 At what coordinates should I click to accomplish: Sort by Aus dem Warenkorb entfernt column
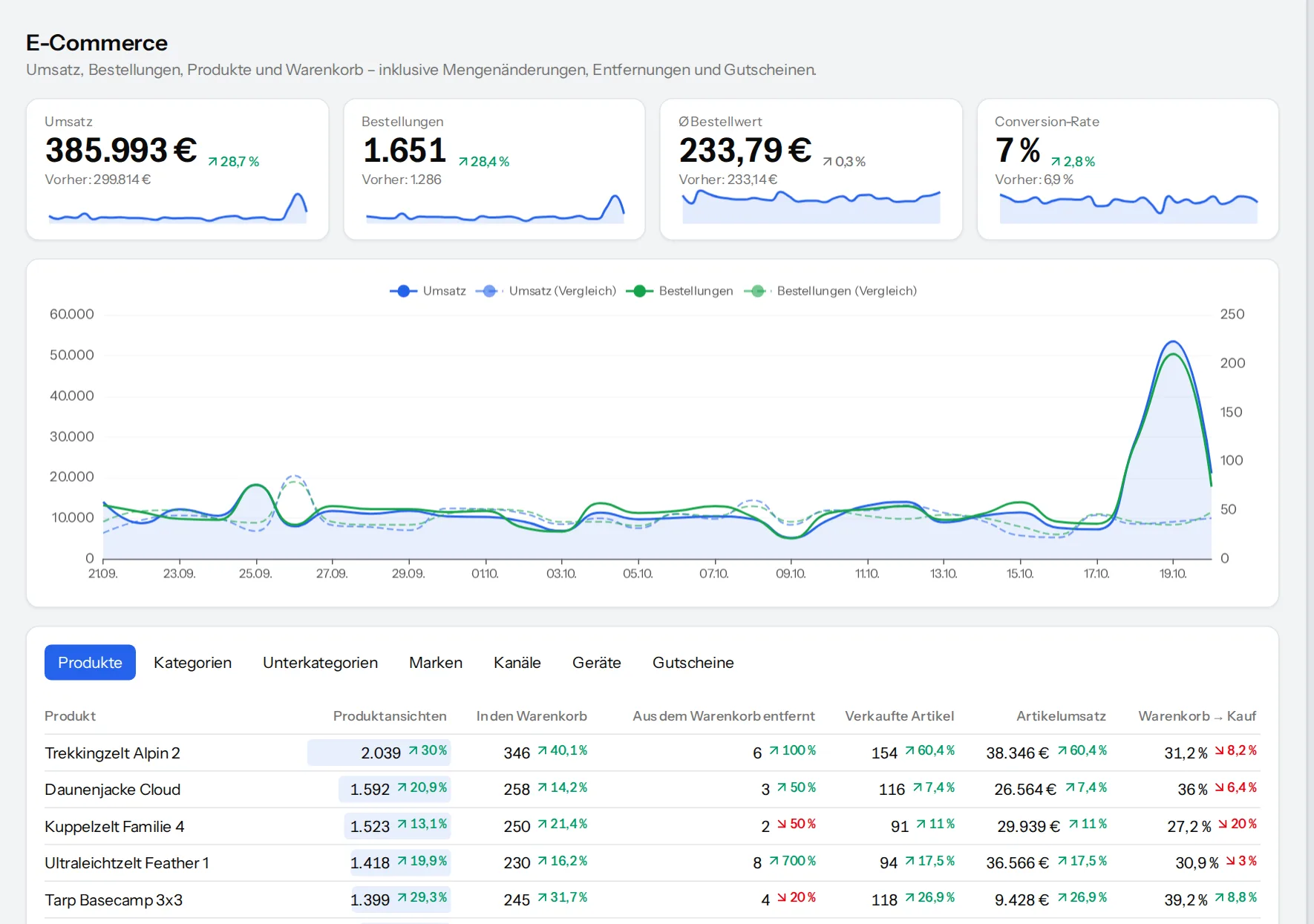point(724,716)
